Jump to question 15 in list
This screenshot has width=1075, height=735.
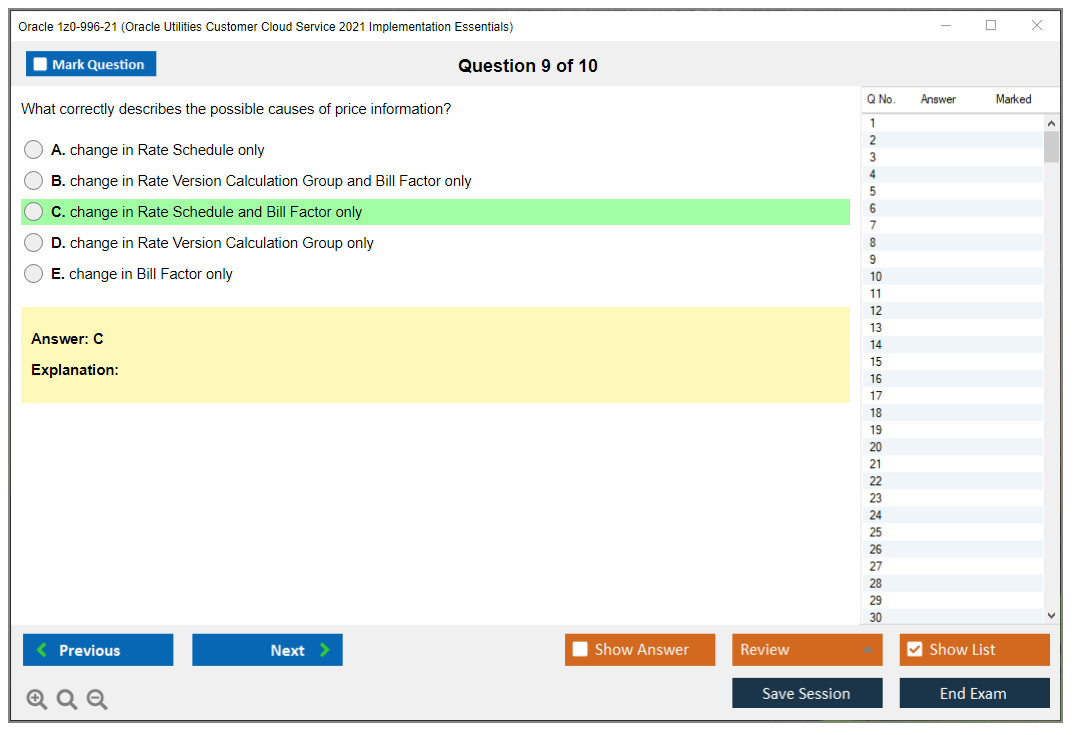click(x=876, y=362)
